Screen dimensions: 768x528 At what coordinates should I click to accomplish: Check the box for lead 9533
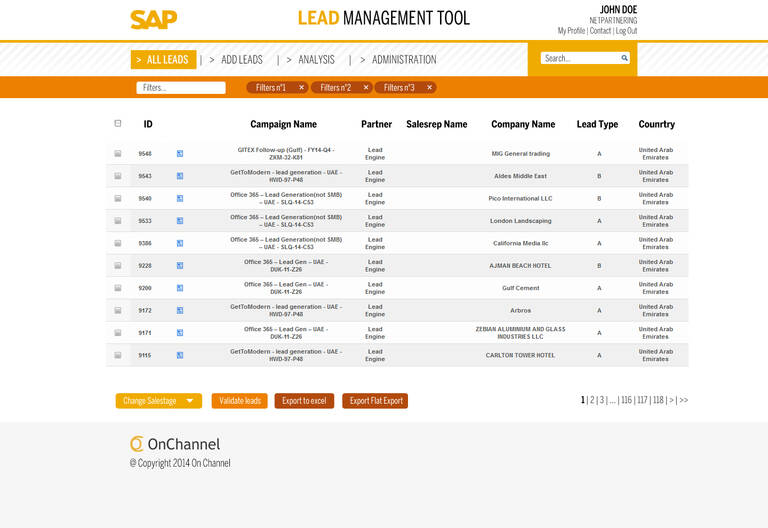[118, 221]
